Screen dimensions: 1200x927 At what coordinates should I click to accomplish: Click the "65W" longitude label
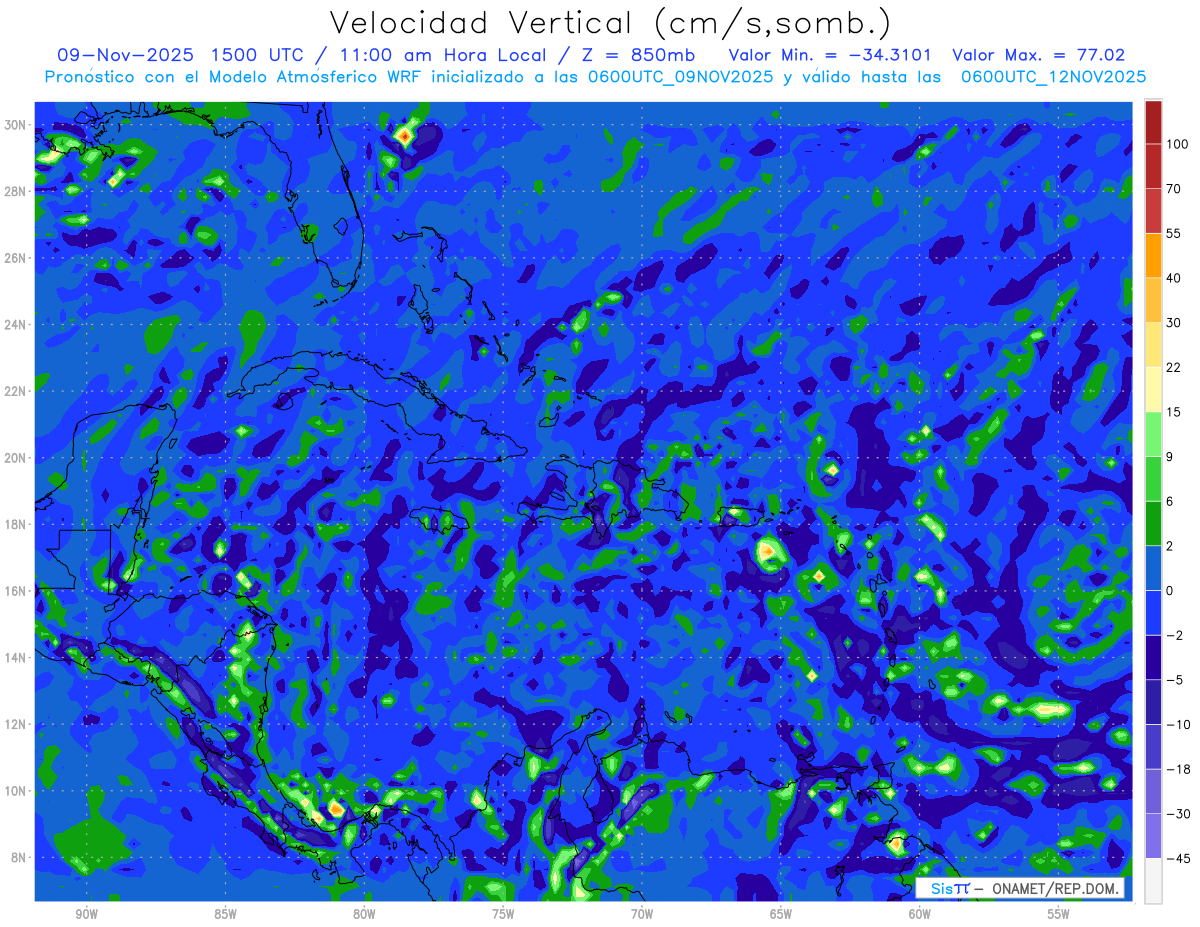pos(781,914)
